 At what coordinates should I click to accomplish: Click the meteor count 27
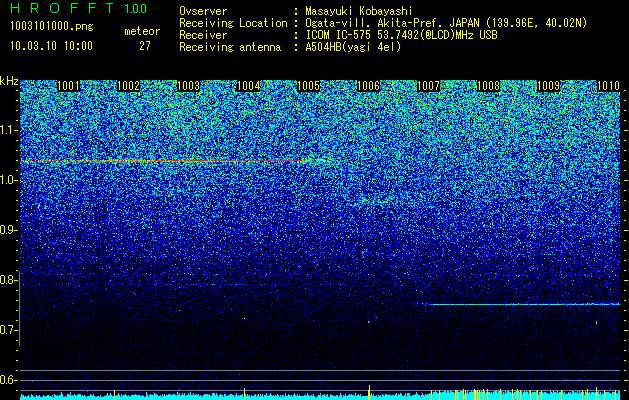(144, 46)
